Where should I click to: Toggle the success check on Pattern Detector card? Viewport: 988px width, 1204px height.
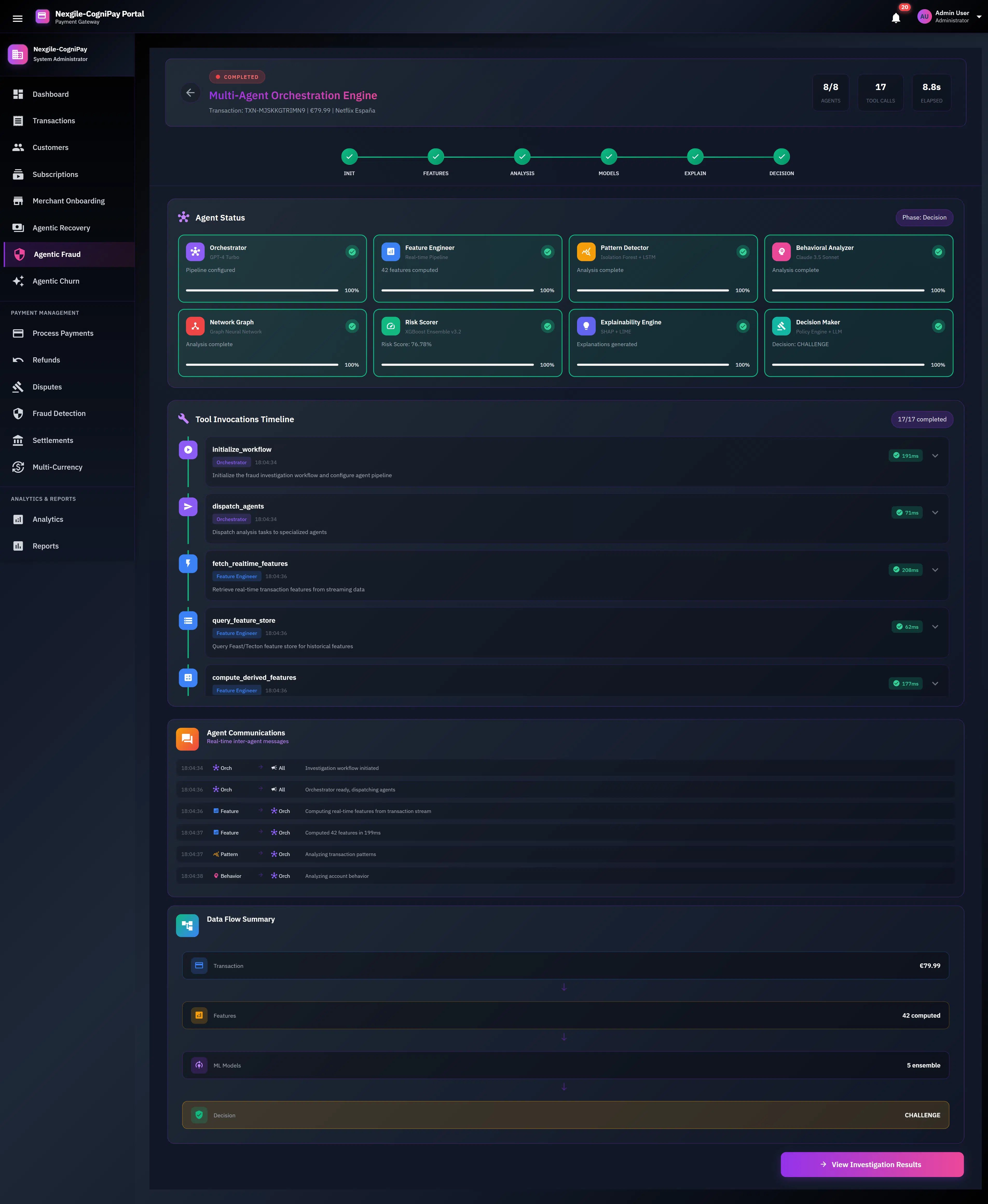[743, 252]
